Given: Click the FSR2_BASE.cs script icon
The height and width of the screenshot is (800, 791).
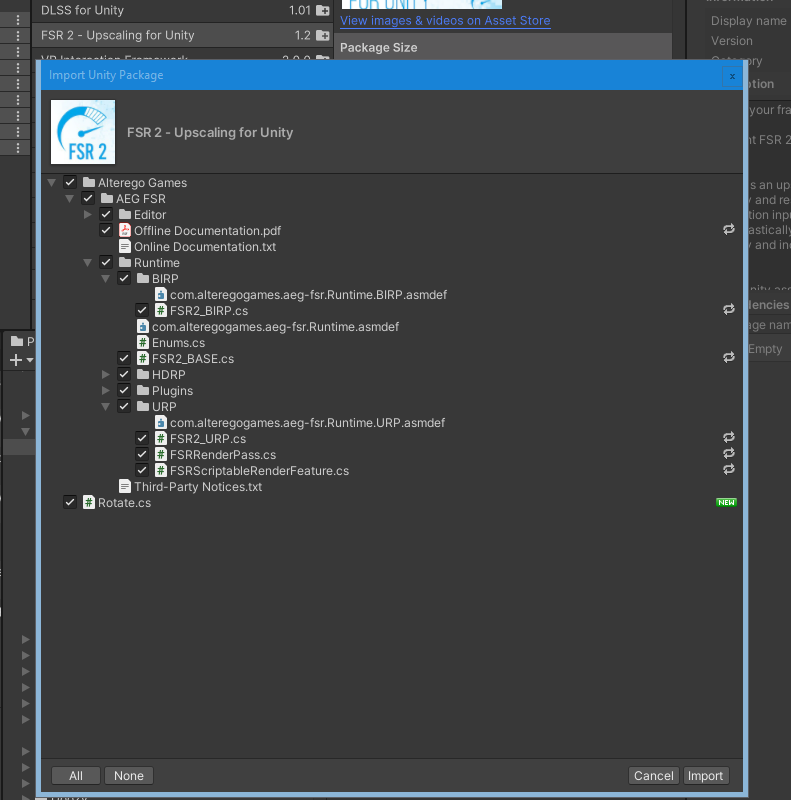Looking at the screenshot, I should click(143, 358).
